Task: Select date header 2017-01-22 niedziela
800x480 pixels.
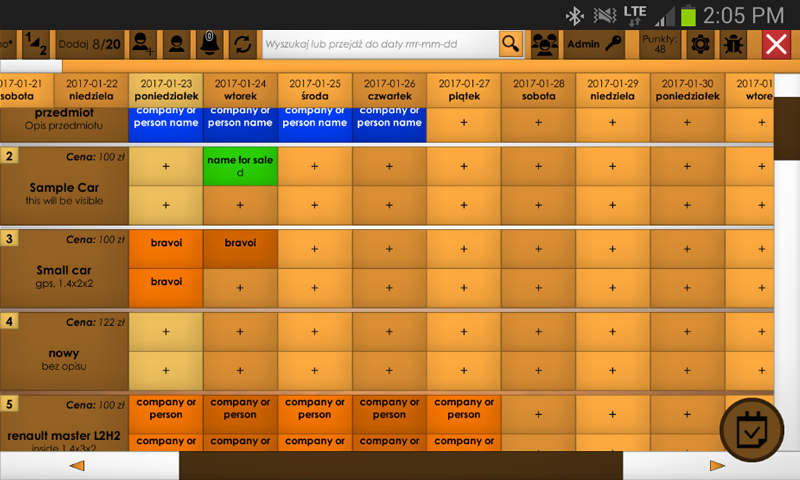Action: pos(91,90)
